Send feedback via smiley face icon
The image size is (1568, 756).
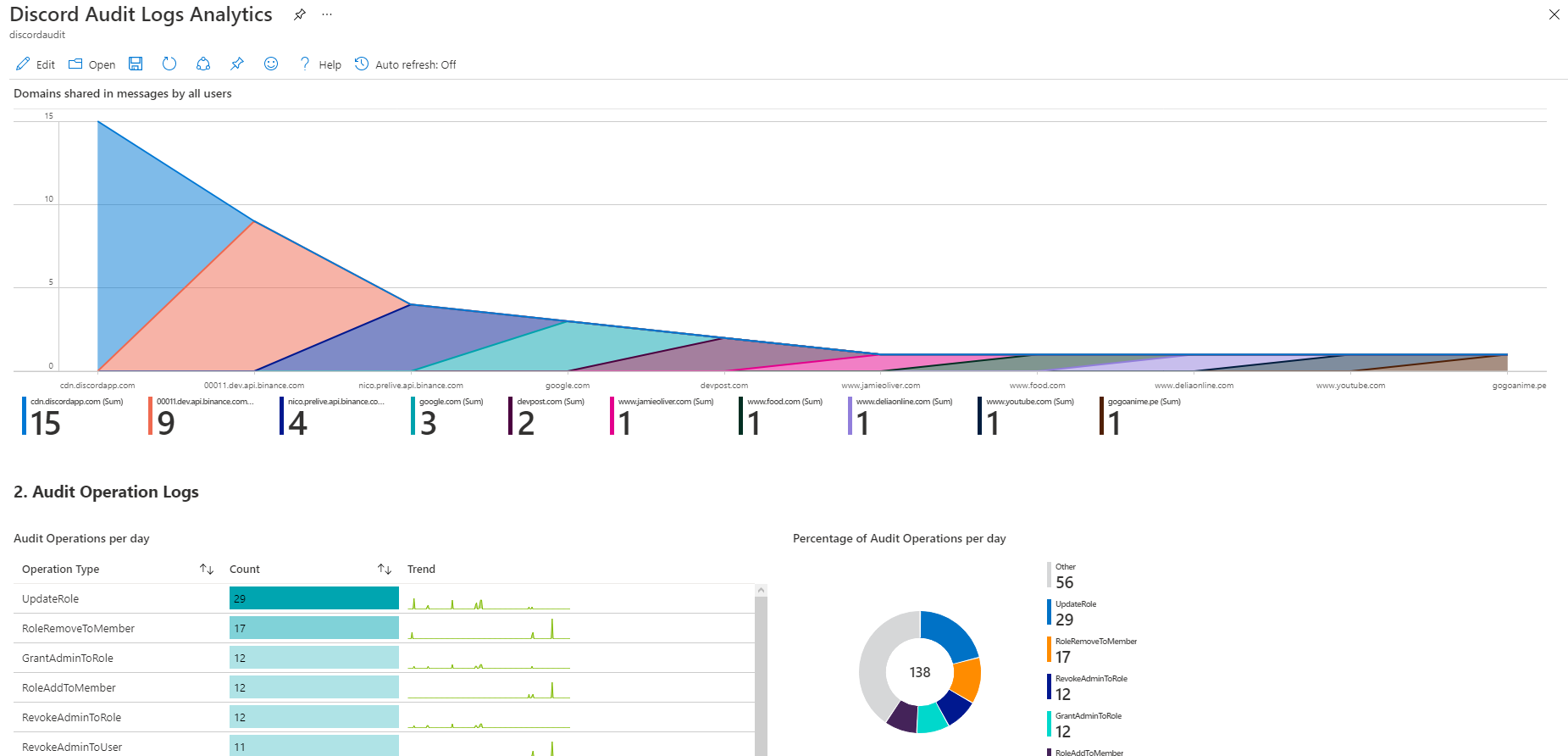271,64
